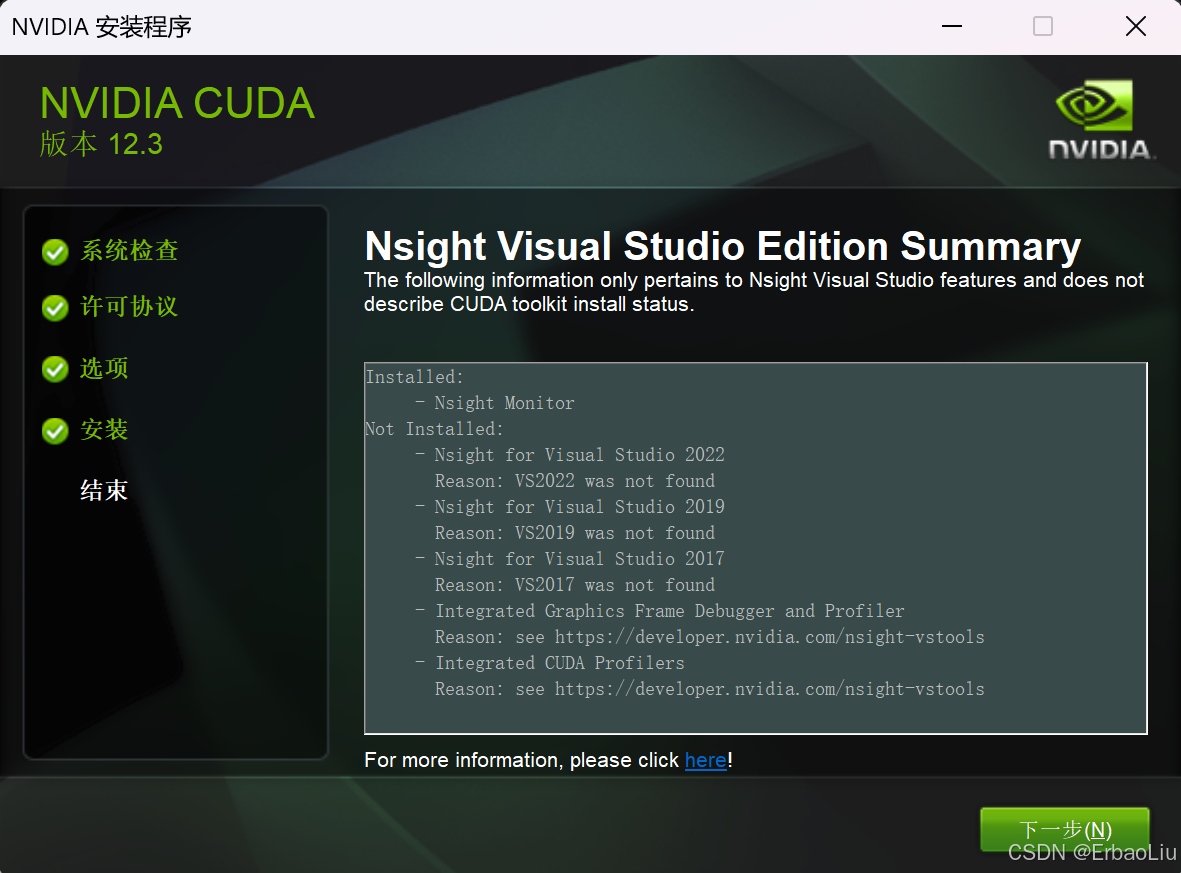Click 'Nsight for Visual Studio 2022' line
This screenshot has height=873, width=1181.
tap(579, 455)
